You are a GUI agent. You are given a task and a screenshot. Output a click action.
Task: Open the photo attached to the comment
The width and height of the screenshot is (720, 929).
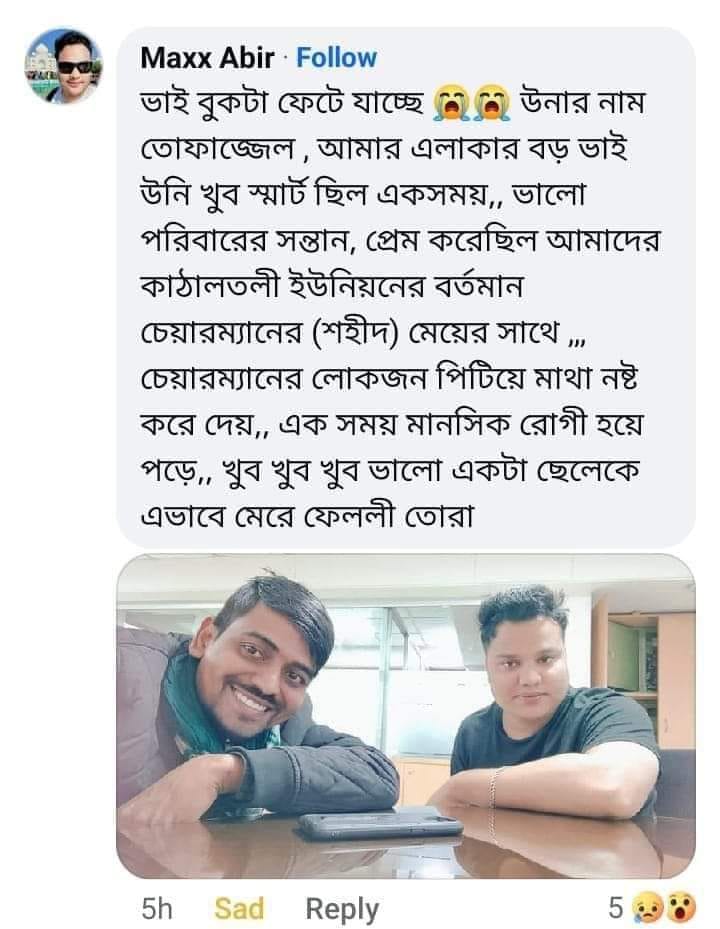click(406, 716)
